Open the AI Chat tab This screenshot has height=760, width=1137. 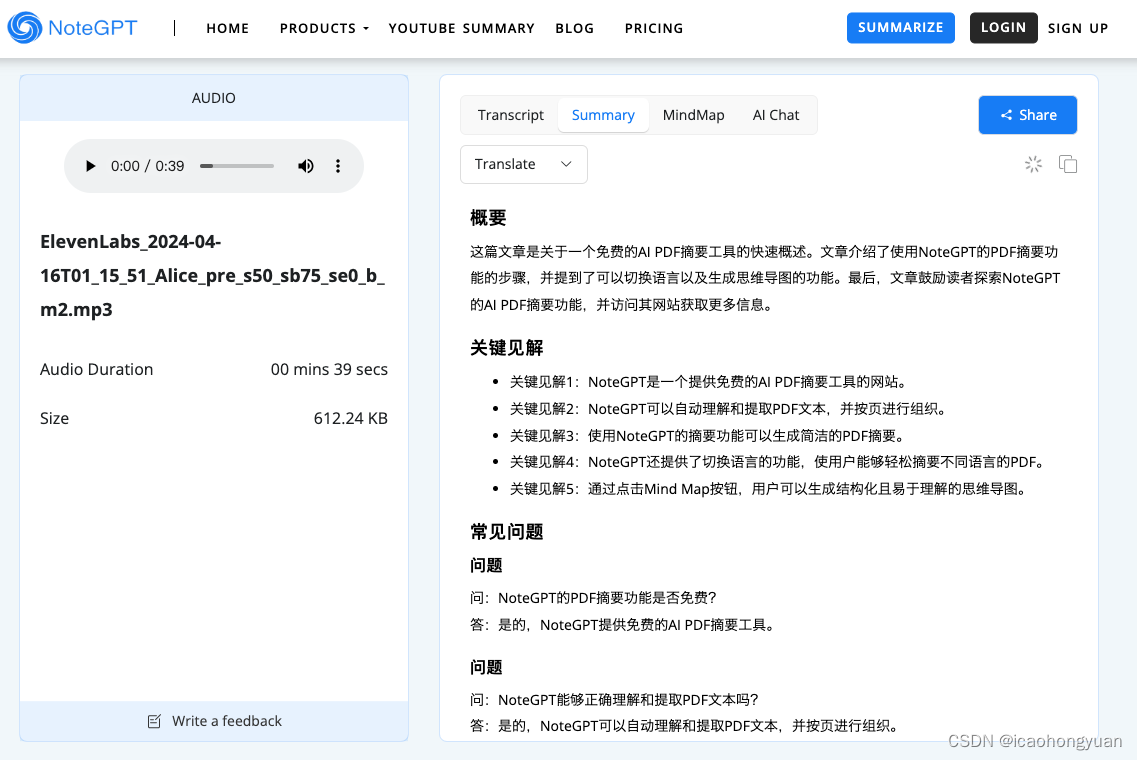click(x=776, y=115)
